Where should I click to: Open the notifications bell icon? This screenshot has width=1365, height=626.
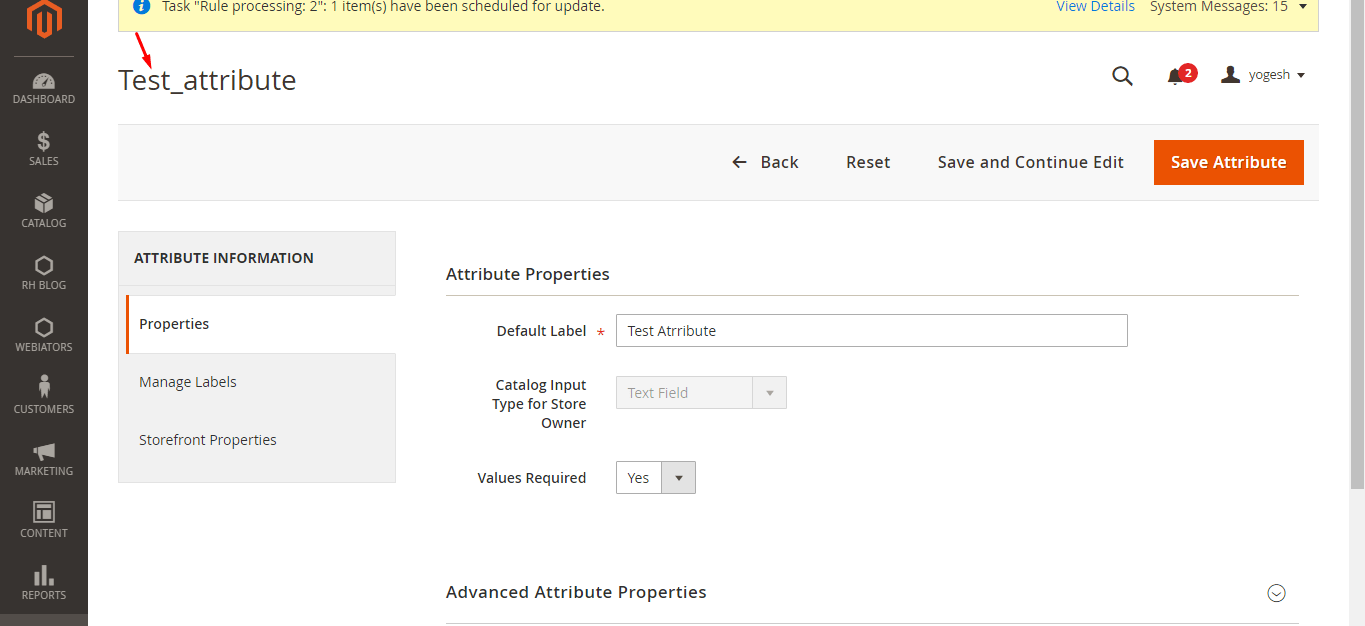(x=1176, y=76)
